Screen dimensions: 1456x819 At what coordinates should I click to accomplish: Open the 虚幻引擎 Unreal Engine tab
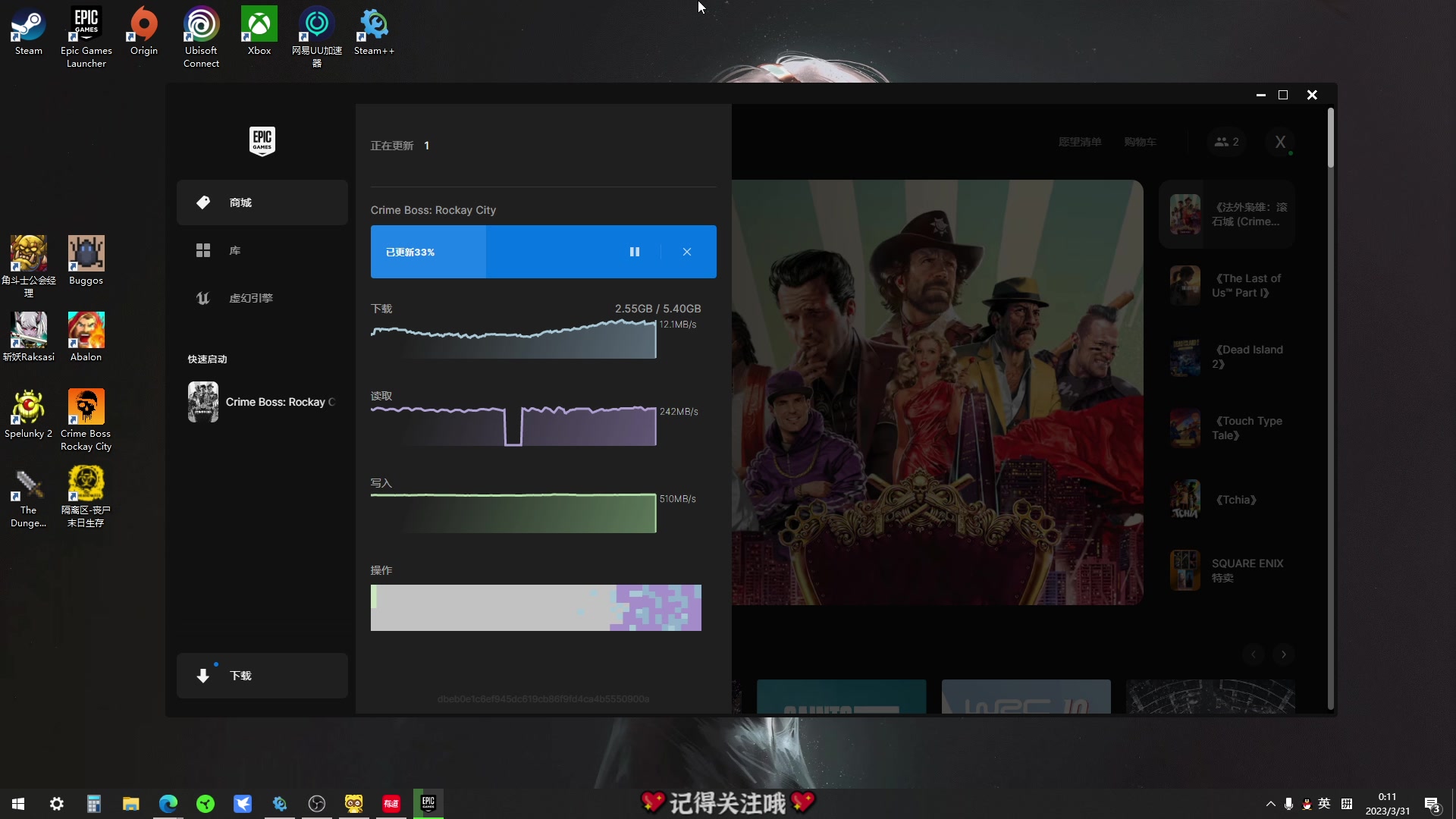click(262, 298)
